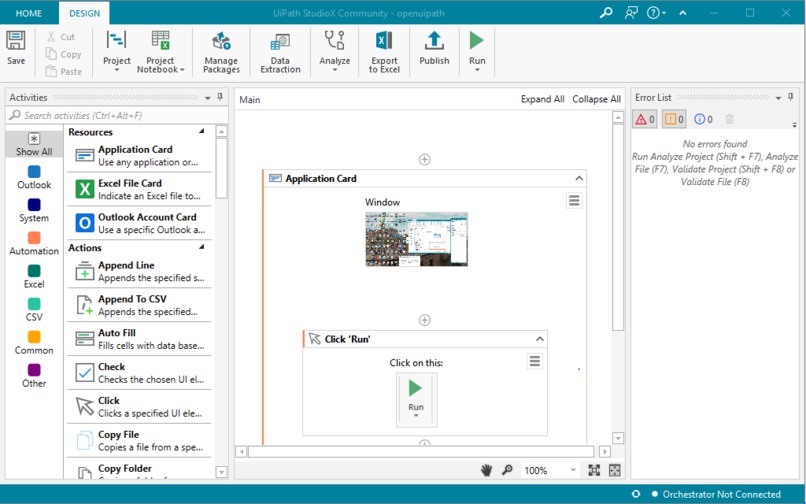Select the Append Line activity
This screenshot has width=806, height=504.
[x=139, y=271]
